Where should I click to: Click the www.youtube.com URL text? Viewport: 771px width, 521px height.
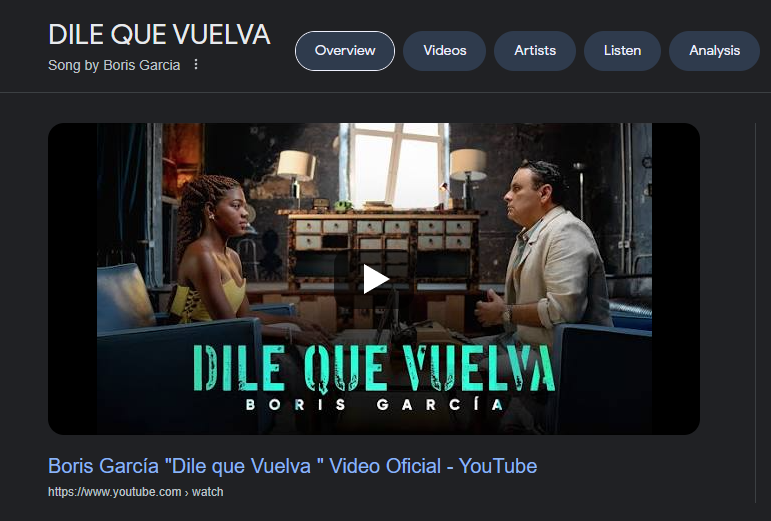[115, 492]
